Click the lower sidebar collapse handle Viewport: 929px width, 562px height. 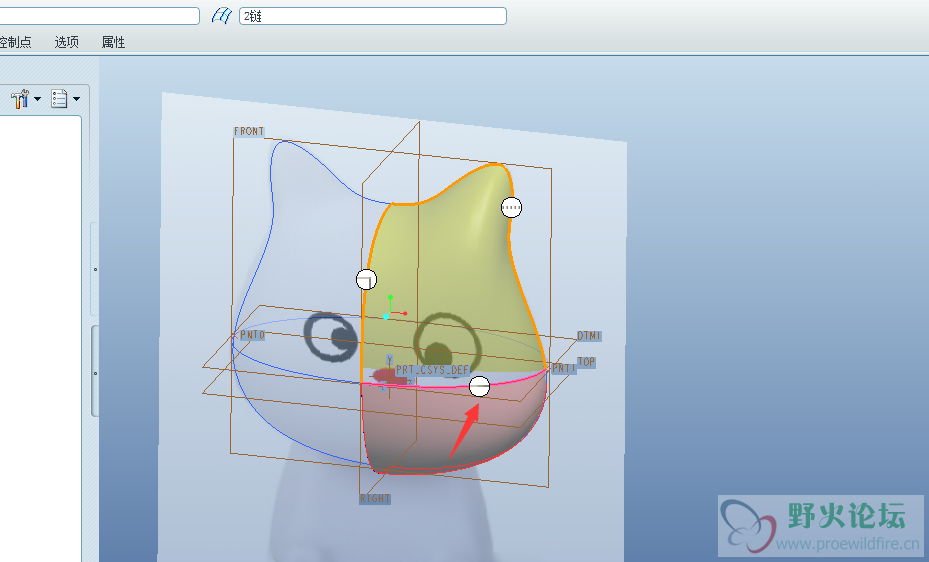[95, 372]
